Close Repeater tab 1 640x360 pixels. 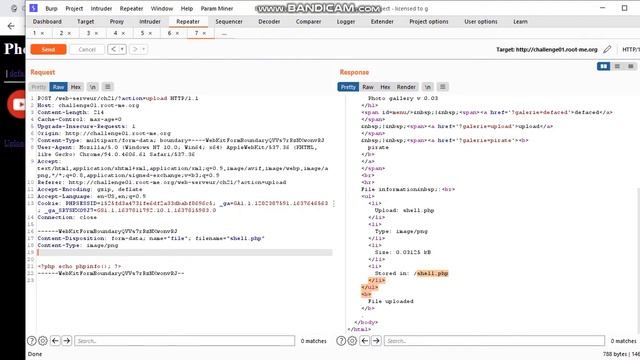pyautogui.click(x=42, y=33)
